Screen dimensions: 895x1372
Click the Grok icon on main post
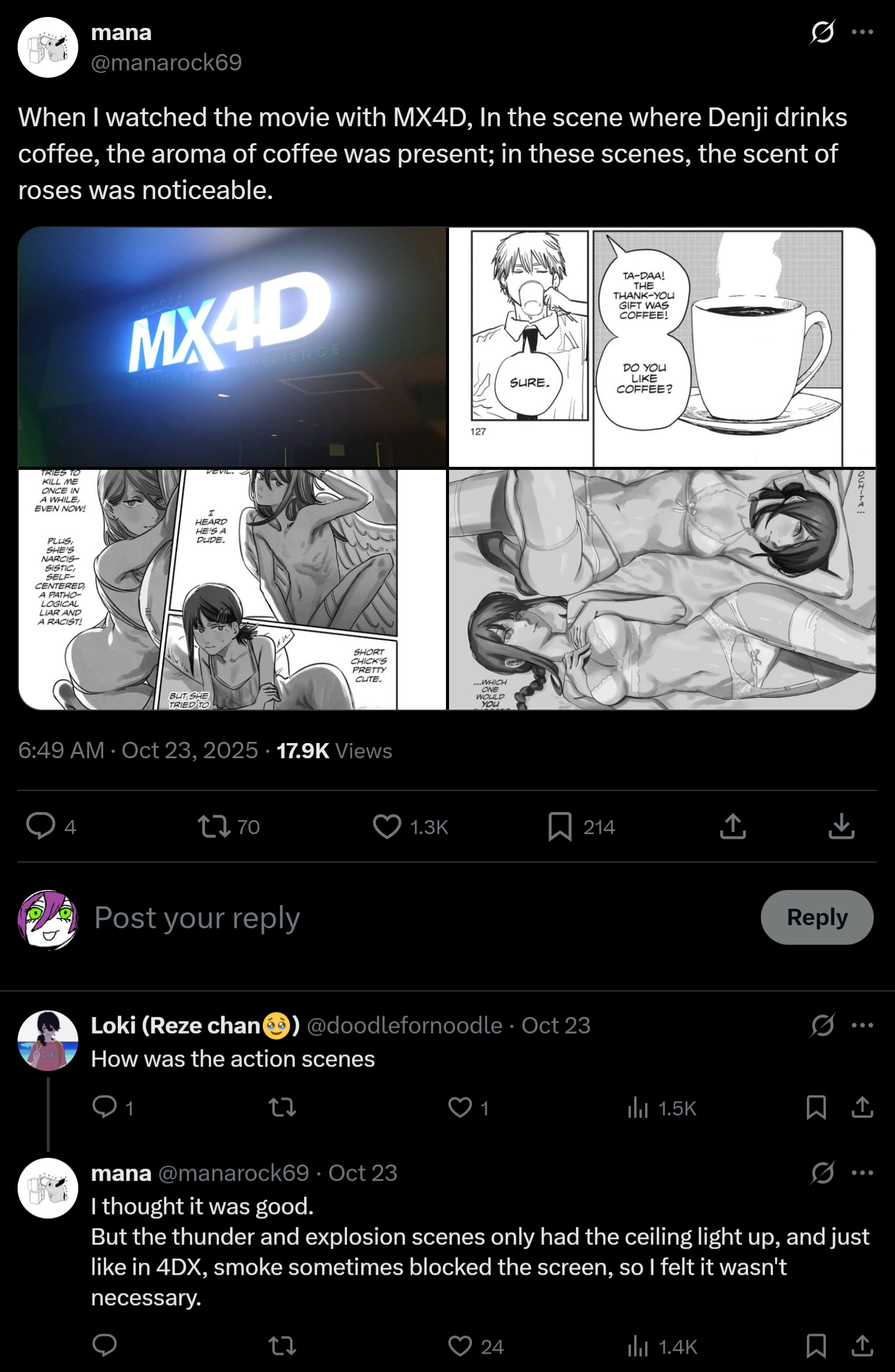[x=822, y=32]
